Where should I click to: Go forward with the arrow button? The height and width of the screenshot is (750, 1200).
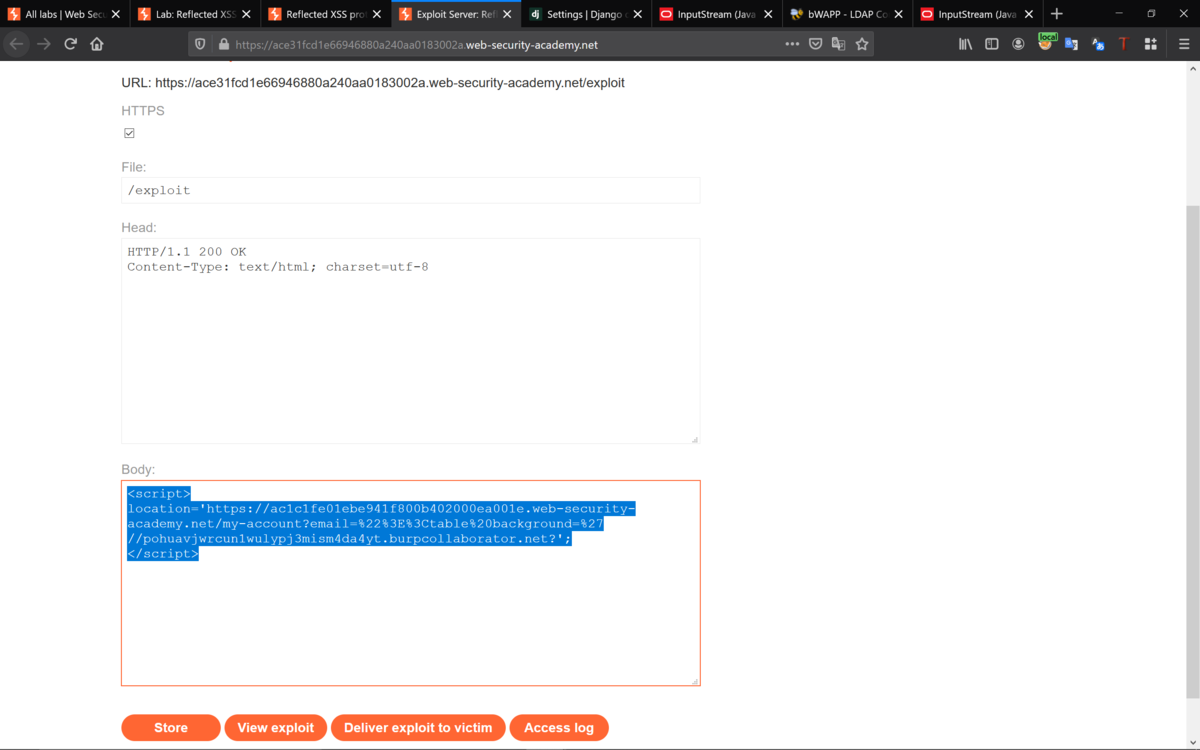click(x=43, y=44)
